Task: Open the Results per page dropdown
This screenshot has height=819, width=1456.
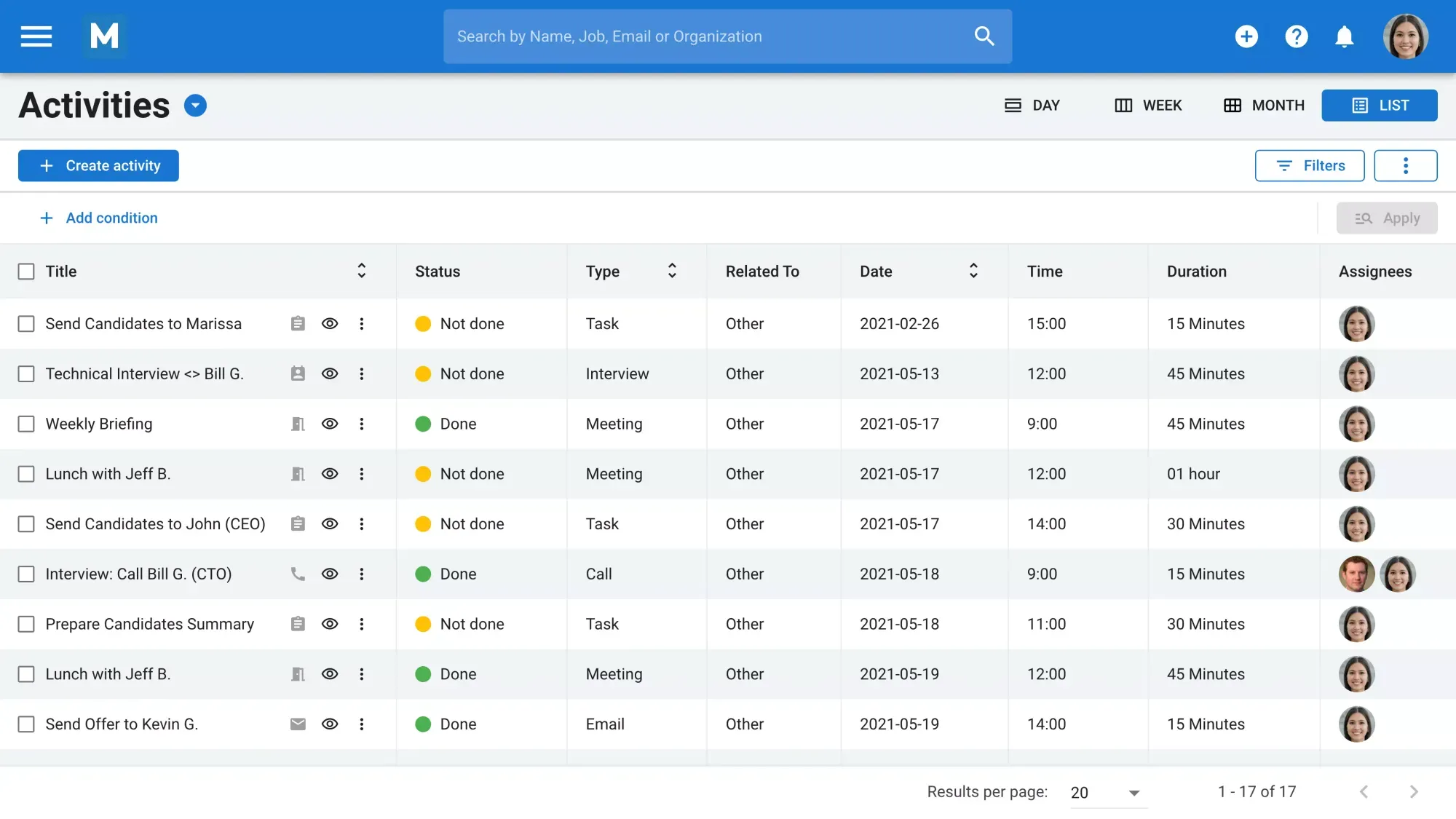Action: click(x=1107, y=793)
